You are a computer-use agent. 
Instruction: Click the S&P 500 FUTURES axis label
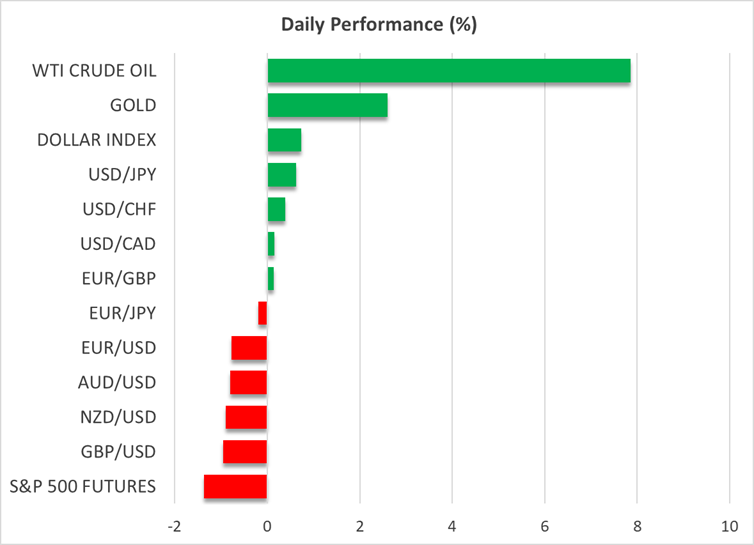tap(83, 487)
